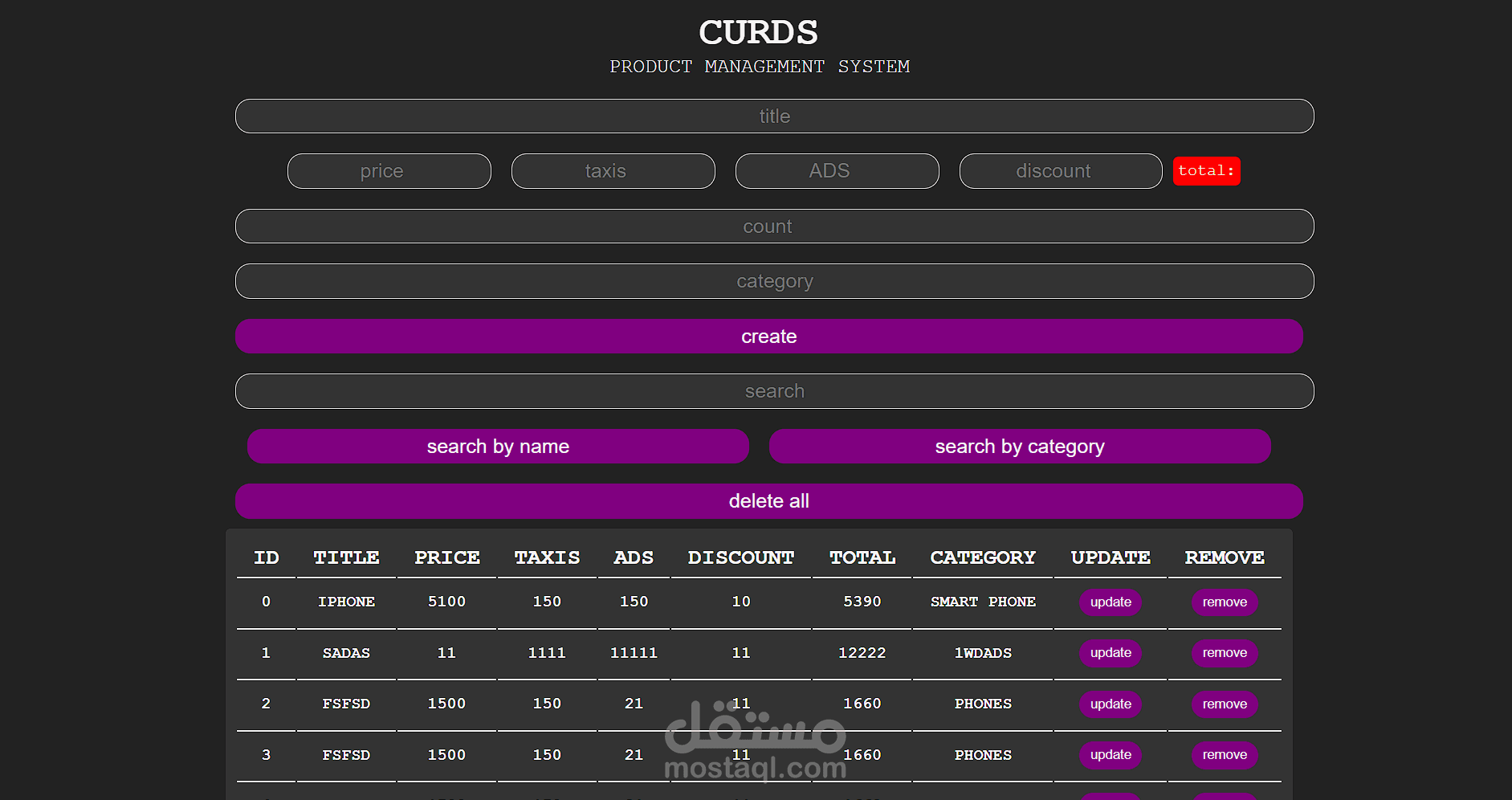Update the IPHONE product row
The height and width of the screenshot is (800, 1512).
pyautogui.click(x=1110, y=602)
